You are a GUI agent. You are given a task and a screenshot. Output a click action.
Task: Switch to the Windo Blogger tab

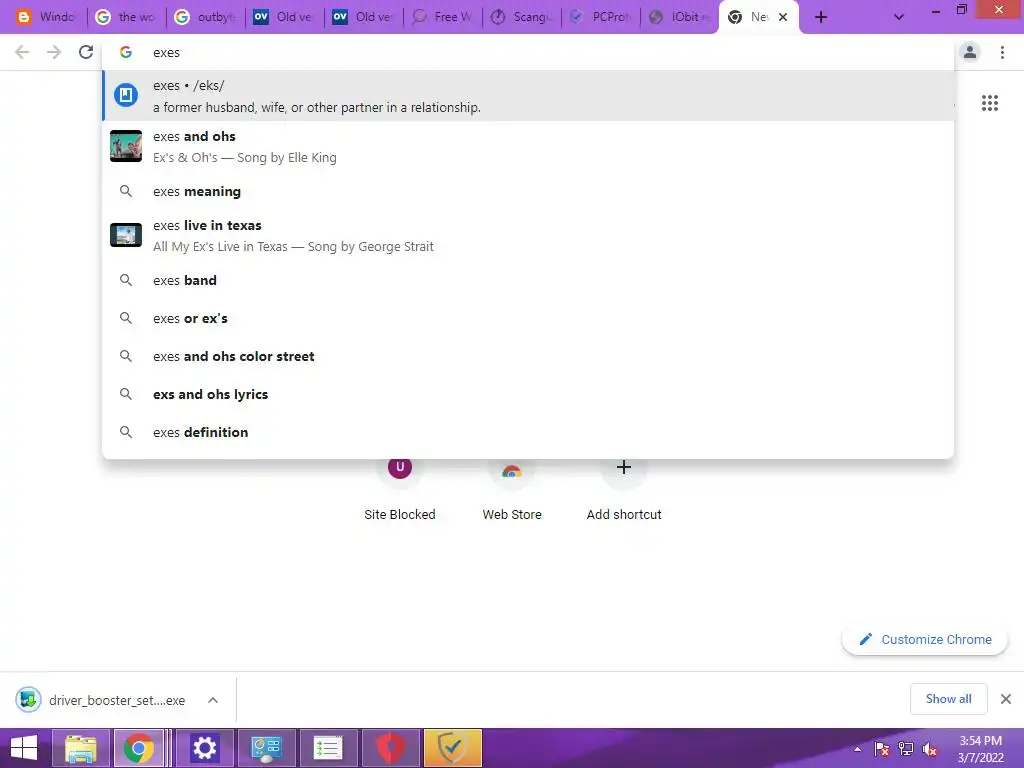point(46,17)
